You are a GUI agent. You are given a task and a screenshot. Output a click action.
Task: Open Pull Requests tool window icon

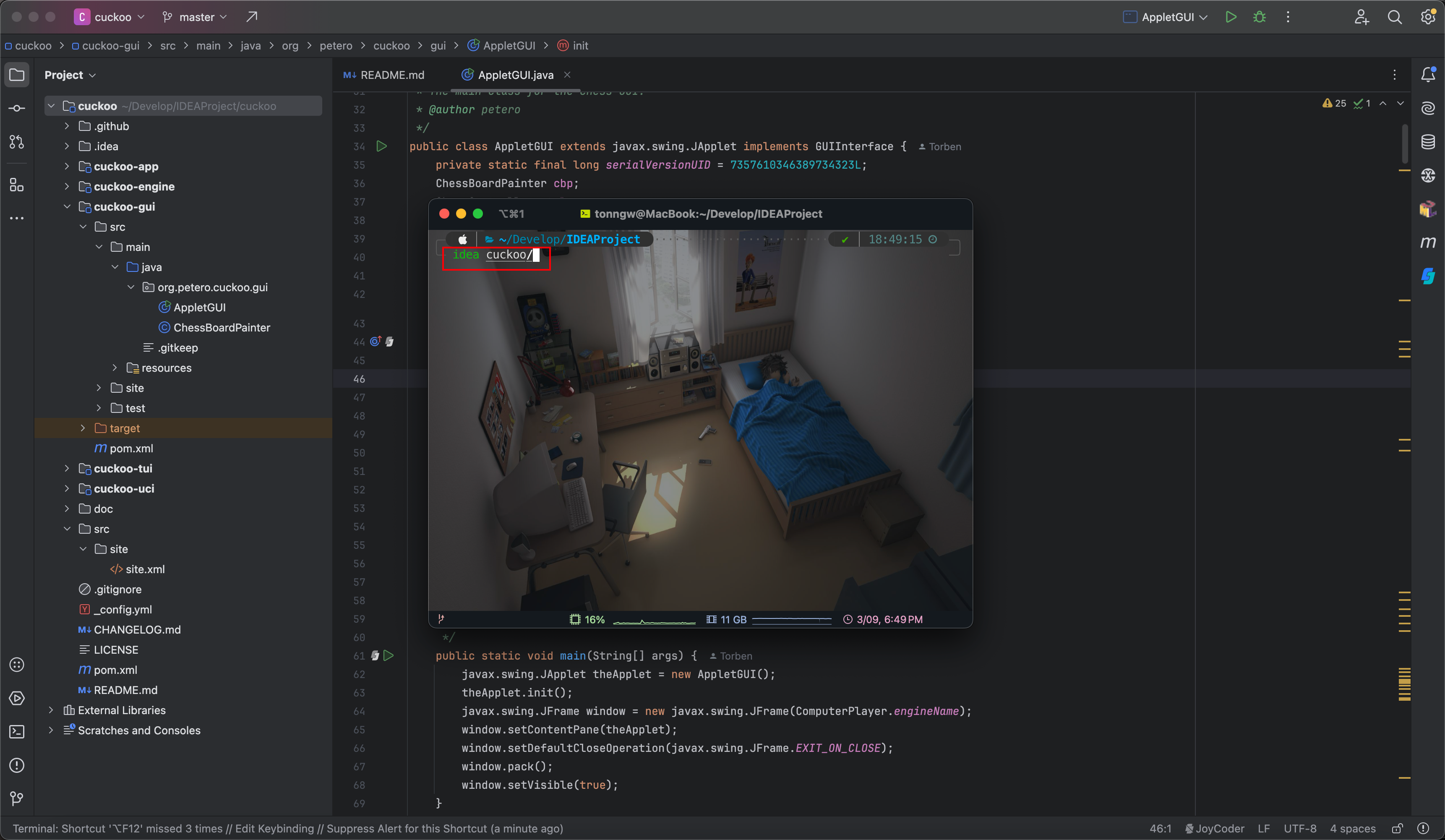tap(17, 142)
